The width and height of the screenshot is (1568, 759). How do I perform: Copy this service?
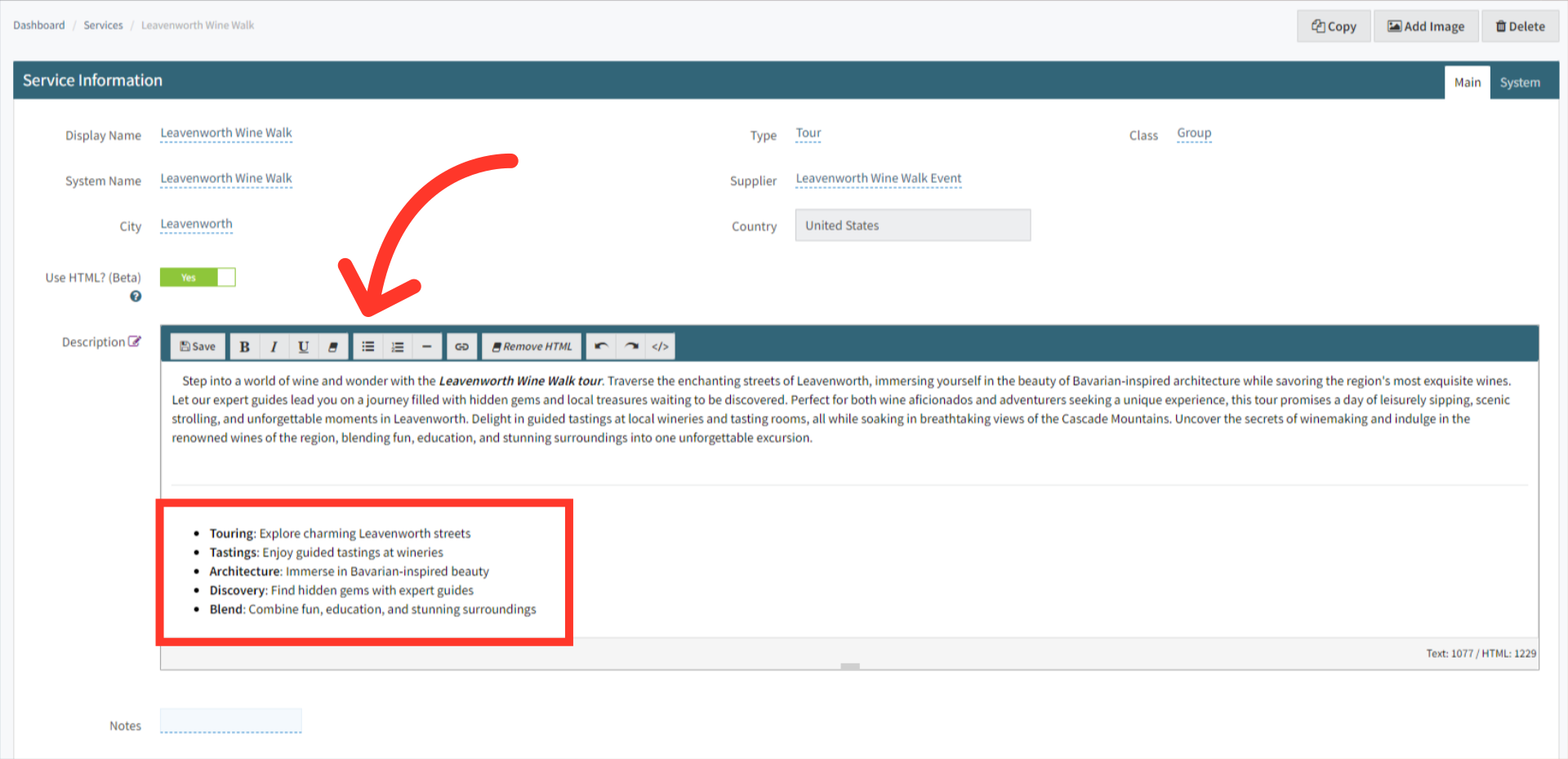point(1334,26)
